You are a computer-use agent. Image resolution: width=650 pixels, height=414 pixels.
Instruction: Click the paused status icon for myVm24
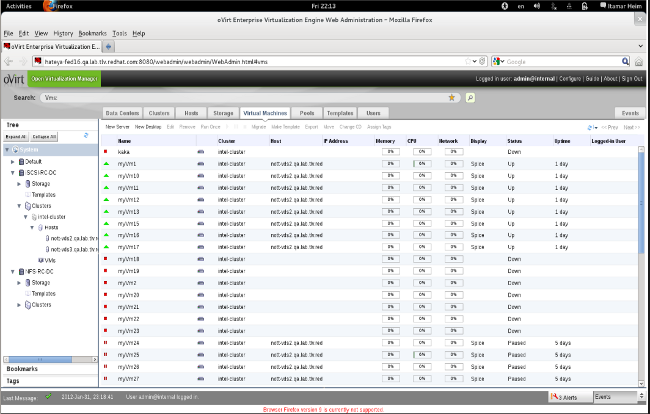click(x=106, y=343)
